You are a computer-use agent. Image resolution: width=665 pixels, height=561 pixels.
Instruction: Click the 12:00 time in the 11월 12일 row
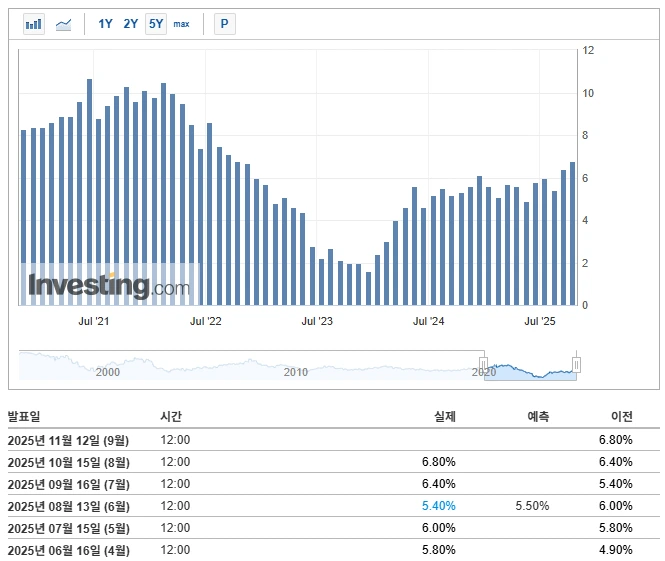point(175,440)
